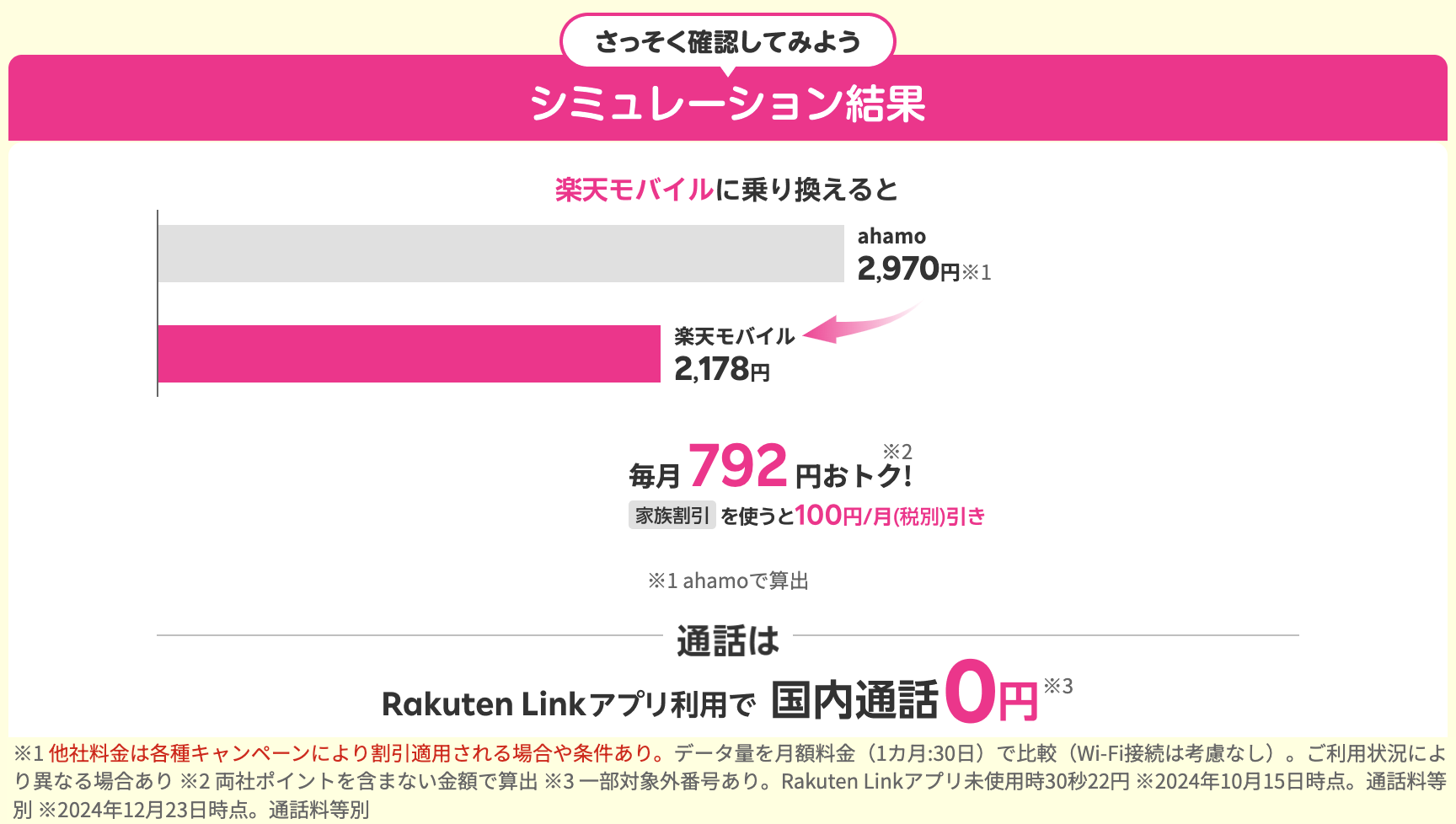Click the 楽天モバイル 2,178円 price label
This screenshot has height=824, width=1456.
[733, 355]
